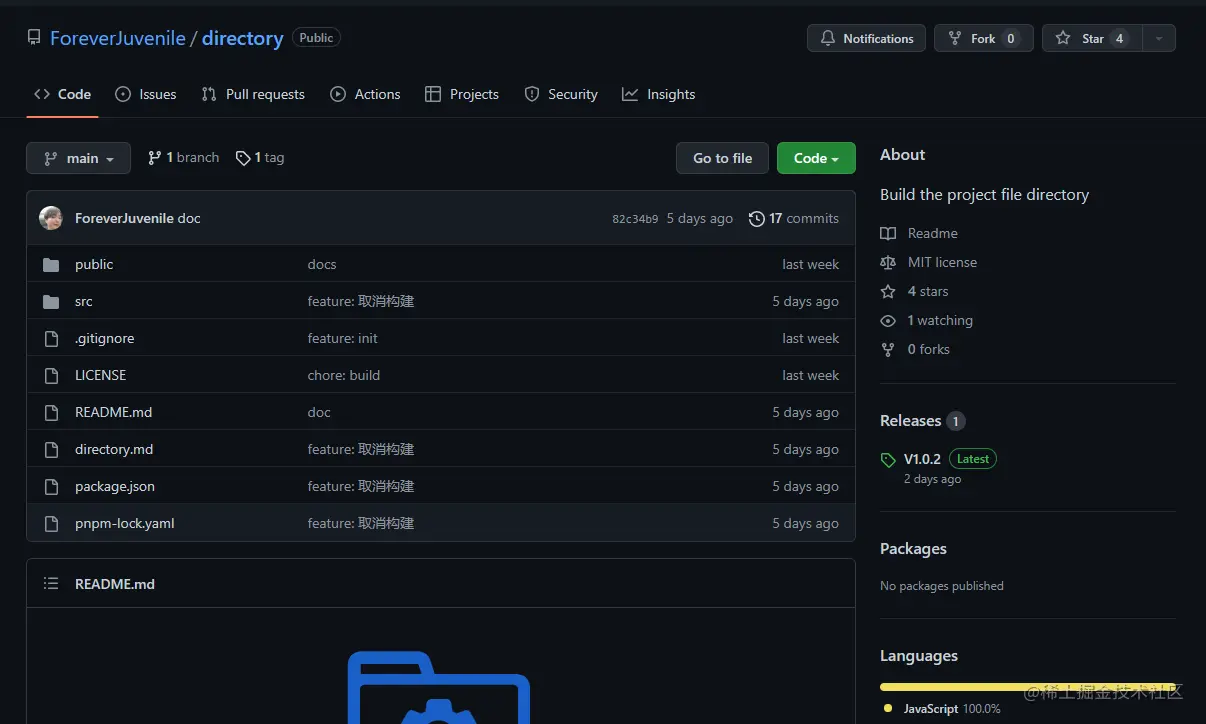View the Insights tab
Screen dimensions: 1206x724
(x=658, y=94)
